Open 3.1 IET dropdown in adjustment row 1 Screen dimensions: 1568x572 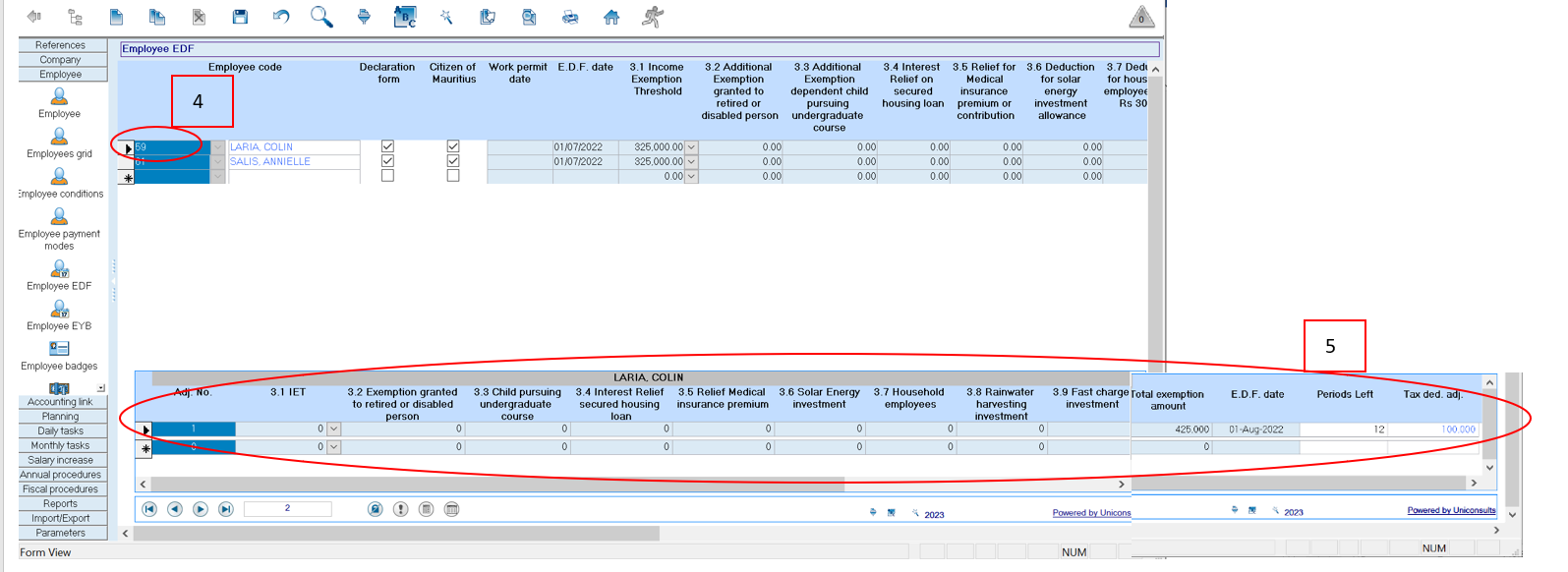334,429
